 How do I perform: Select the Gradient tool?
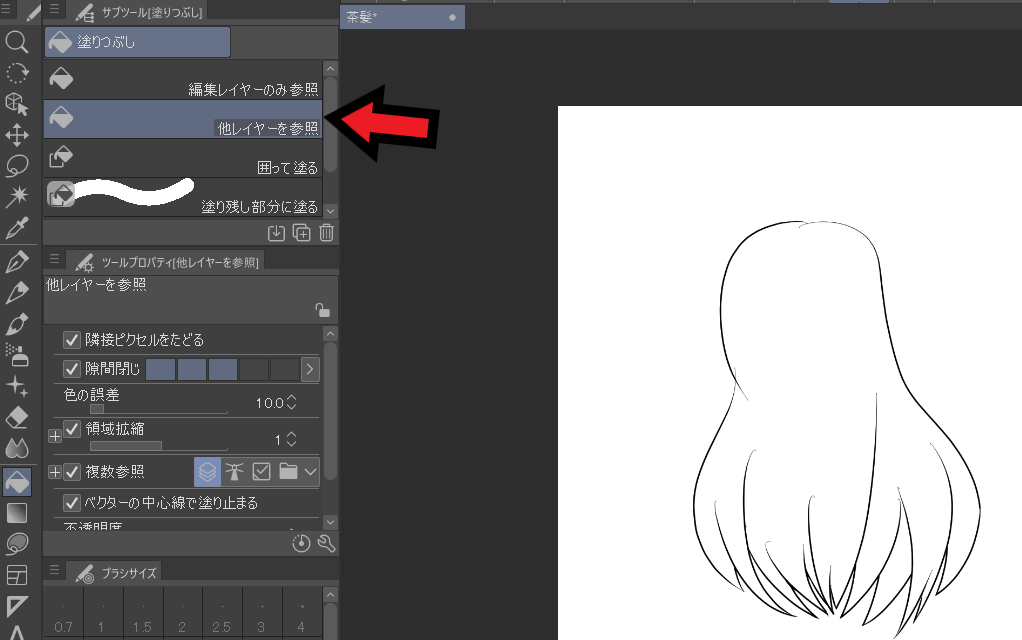coord(16,513)
